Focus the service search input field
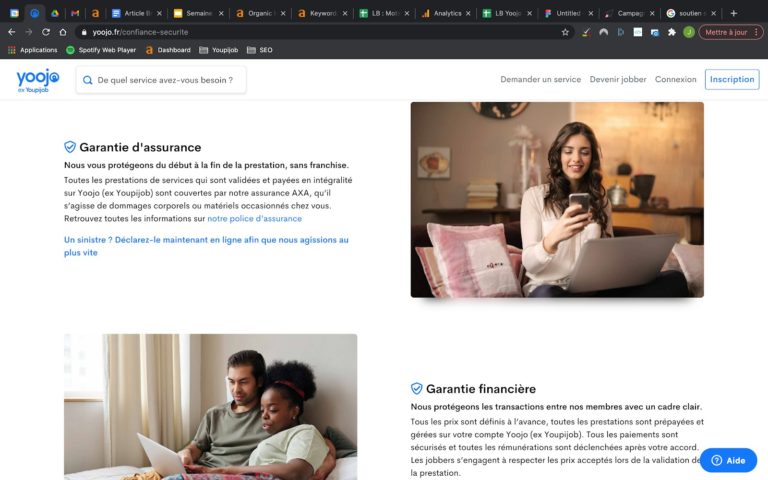The width and height of the screenshot is (768, 480). pyautogui.click(x=161, y=80)
